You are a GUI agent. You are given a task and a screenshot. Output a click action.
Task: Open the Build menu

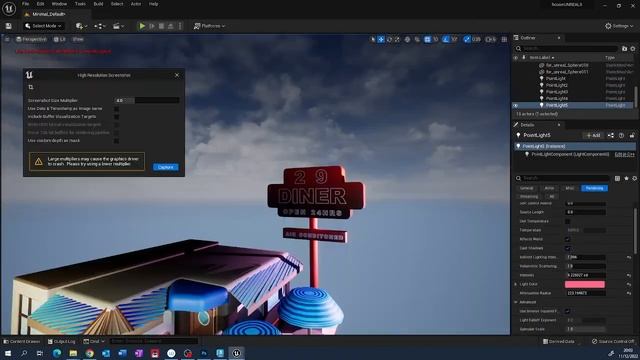tap(98, 4)
